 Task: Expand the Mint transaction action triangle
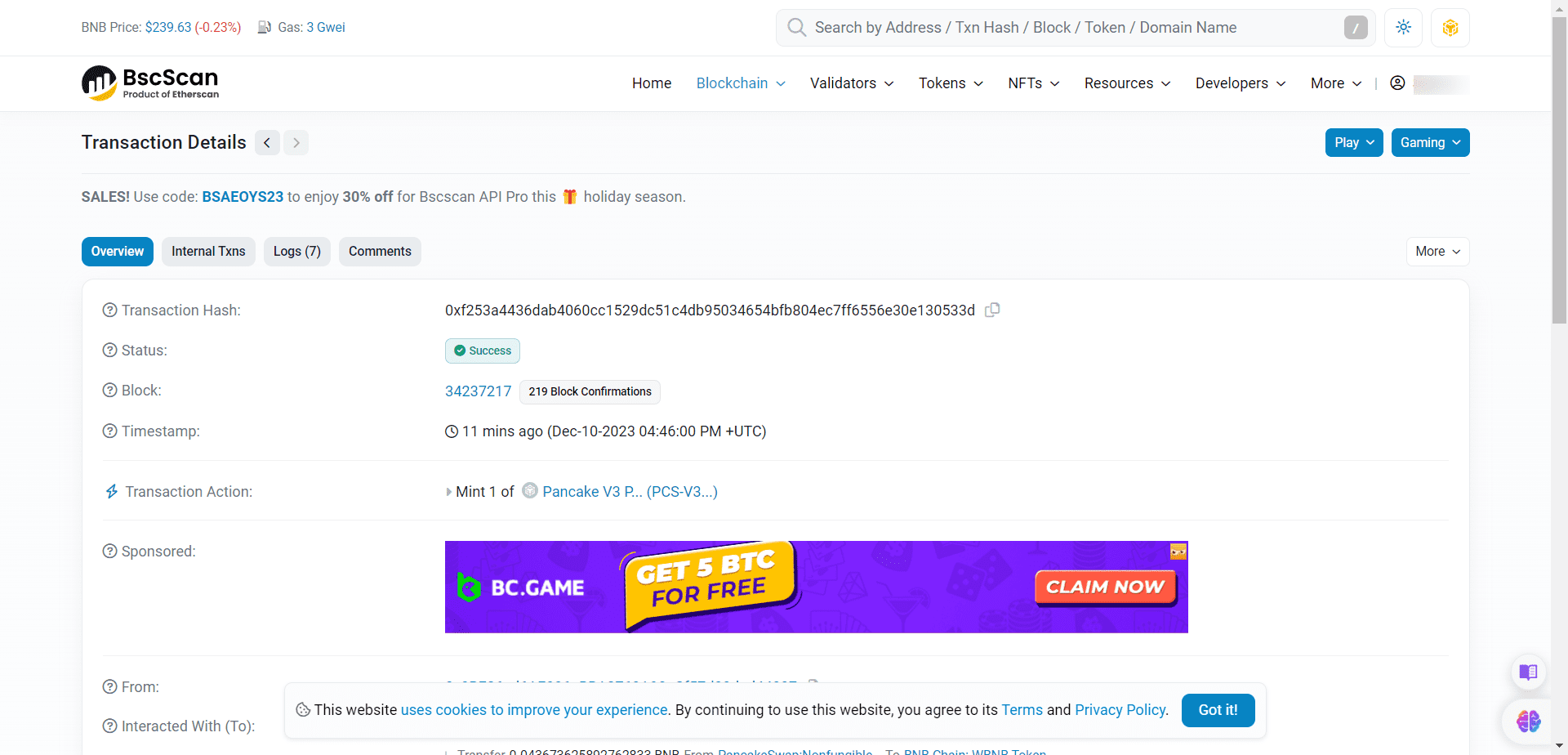point(448,492)
